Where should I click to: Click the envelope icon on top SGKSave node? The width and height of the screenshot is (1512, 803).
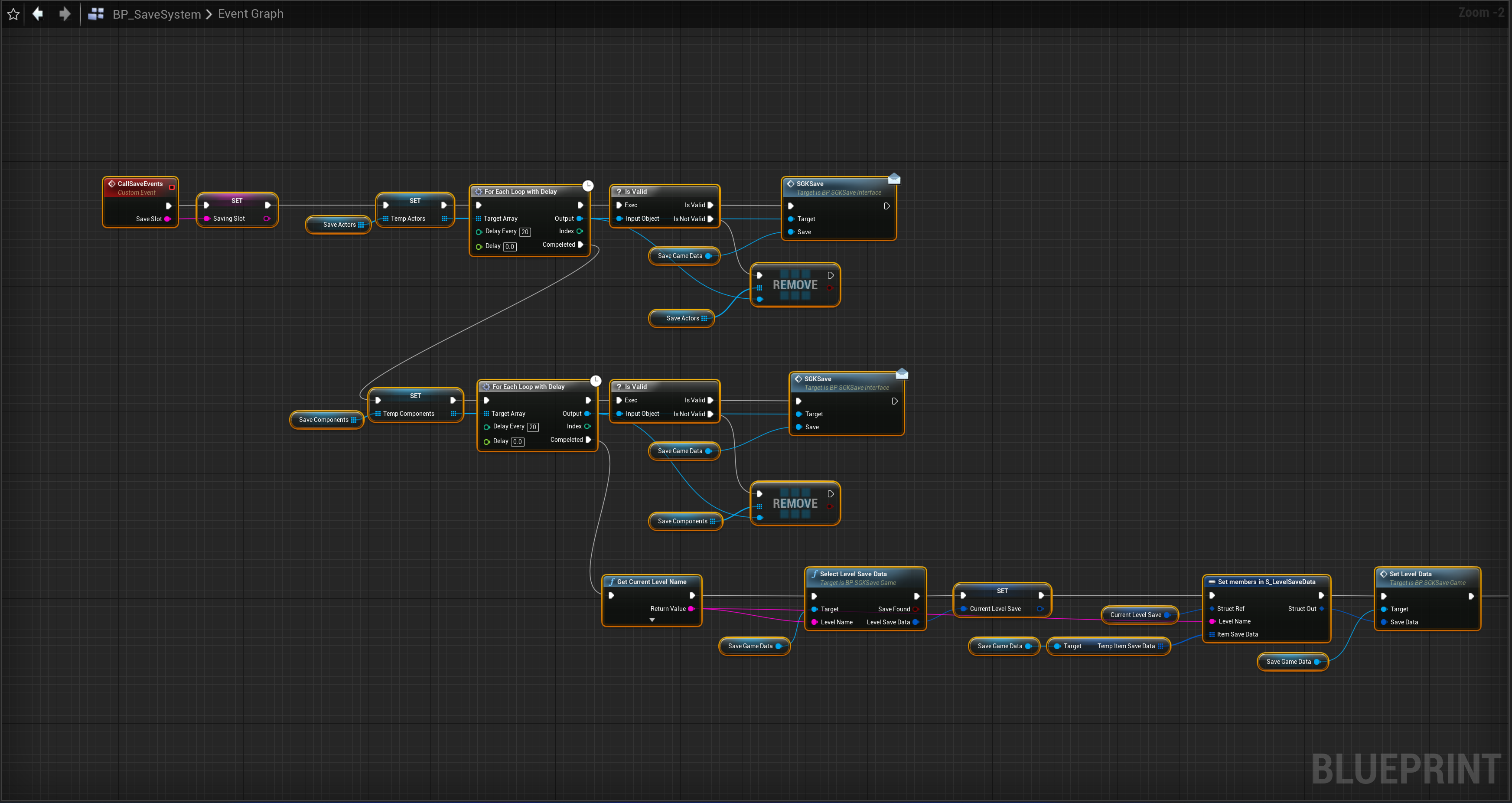[x=893, y=179]
